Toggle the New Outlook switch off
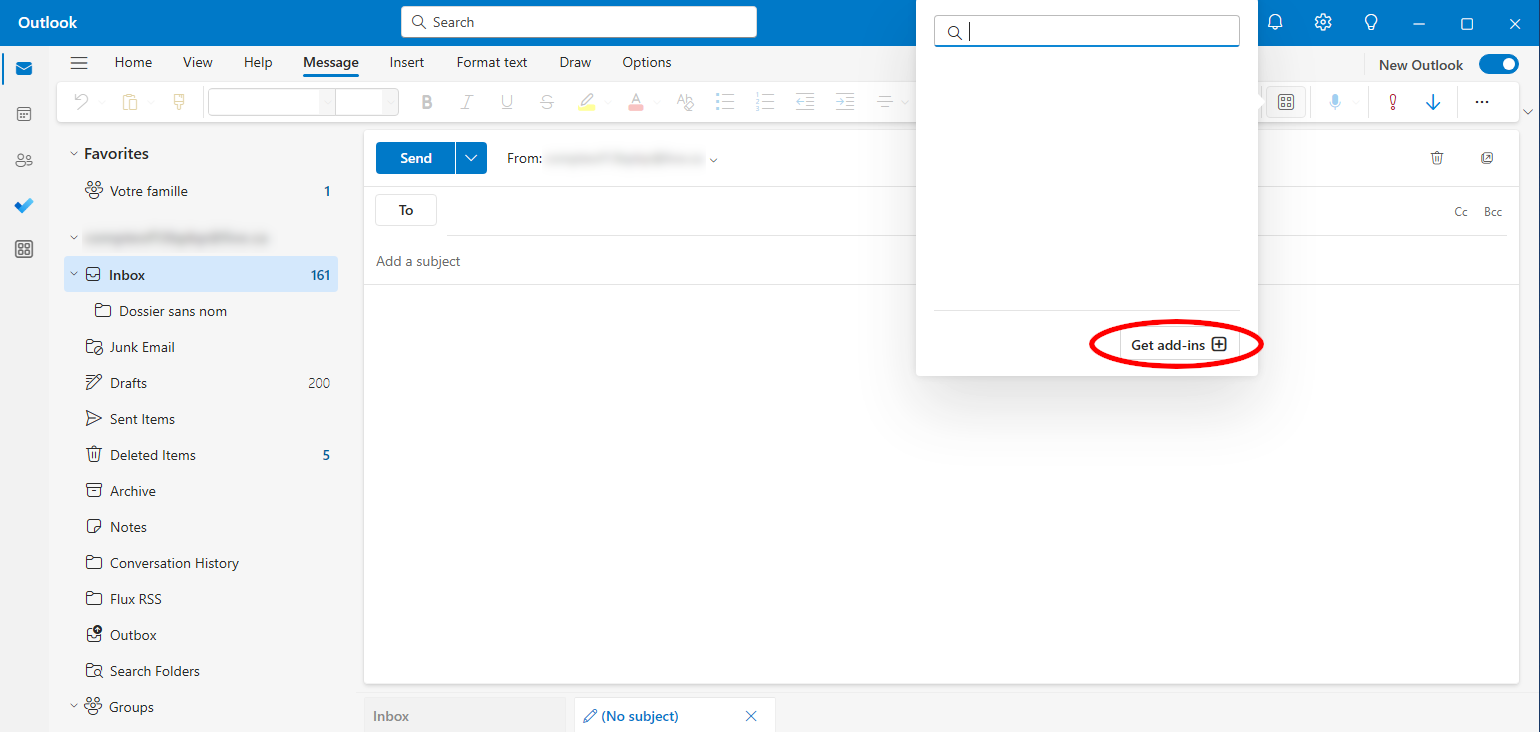The image size is (1540, 732). pos(1498,65)
